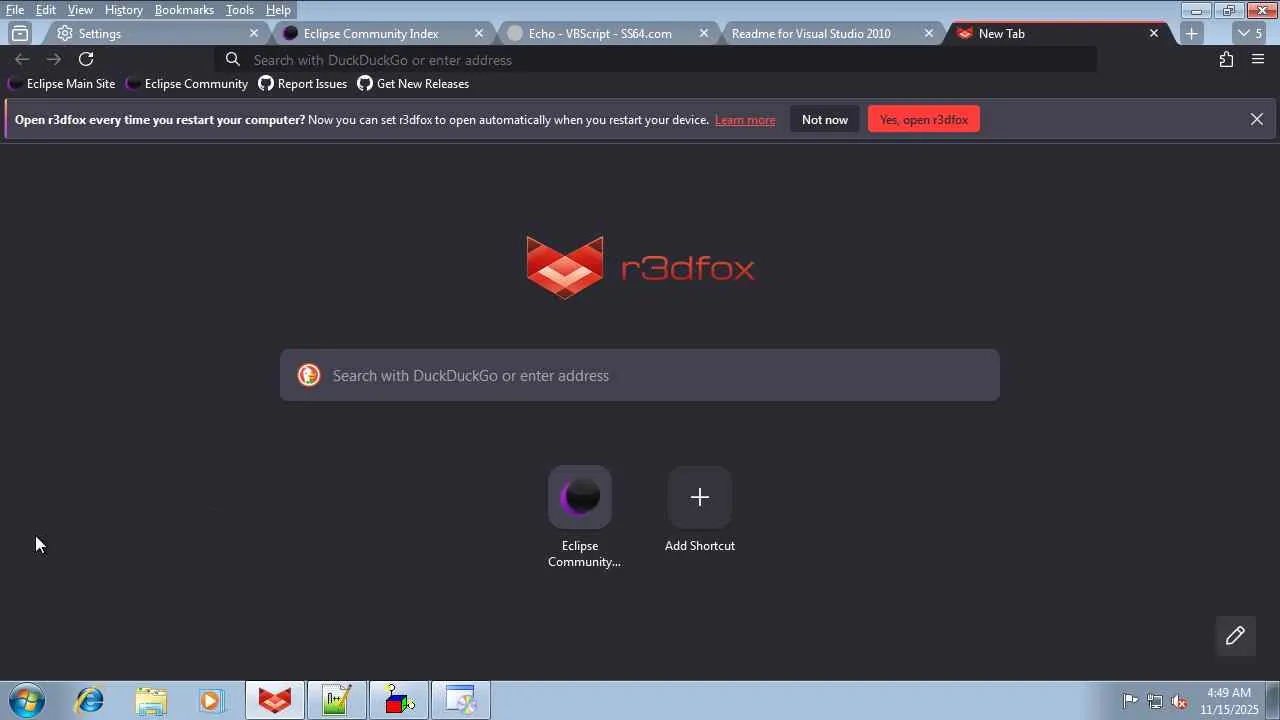This screenshot has height=720, width=1280.
Task: Open a new tab with plus button
Action: (x=1191, y=33)
